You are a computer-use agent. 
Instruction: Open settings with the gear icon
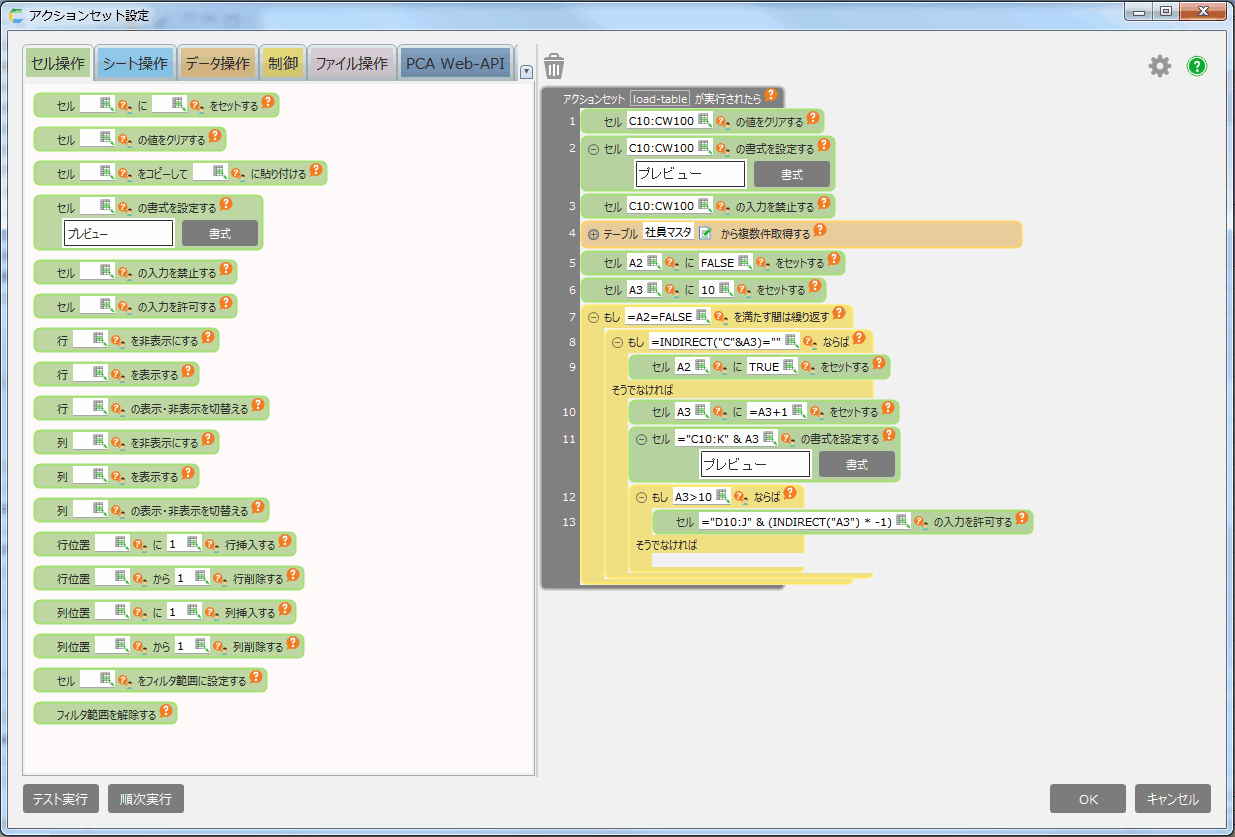pyautogui.click(x=1159, y=66)
